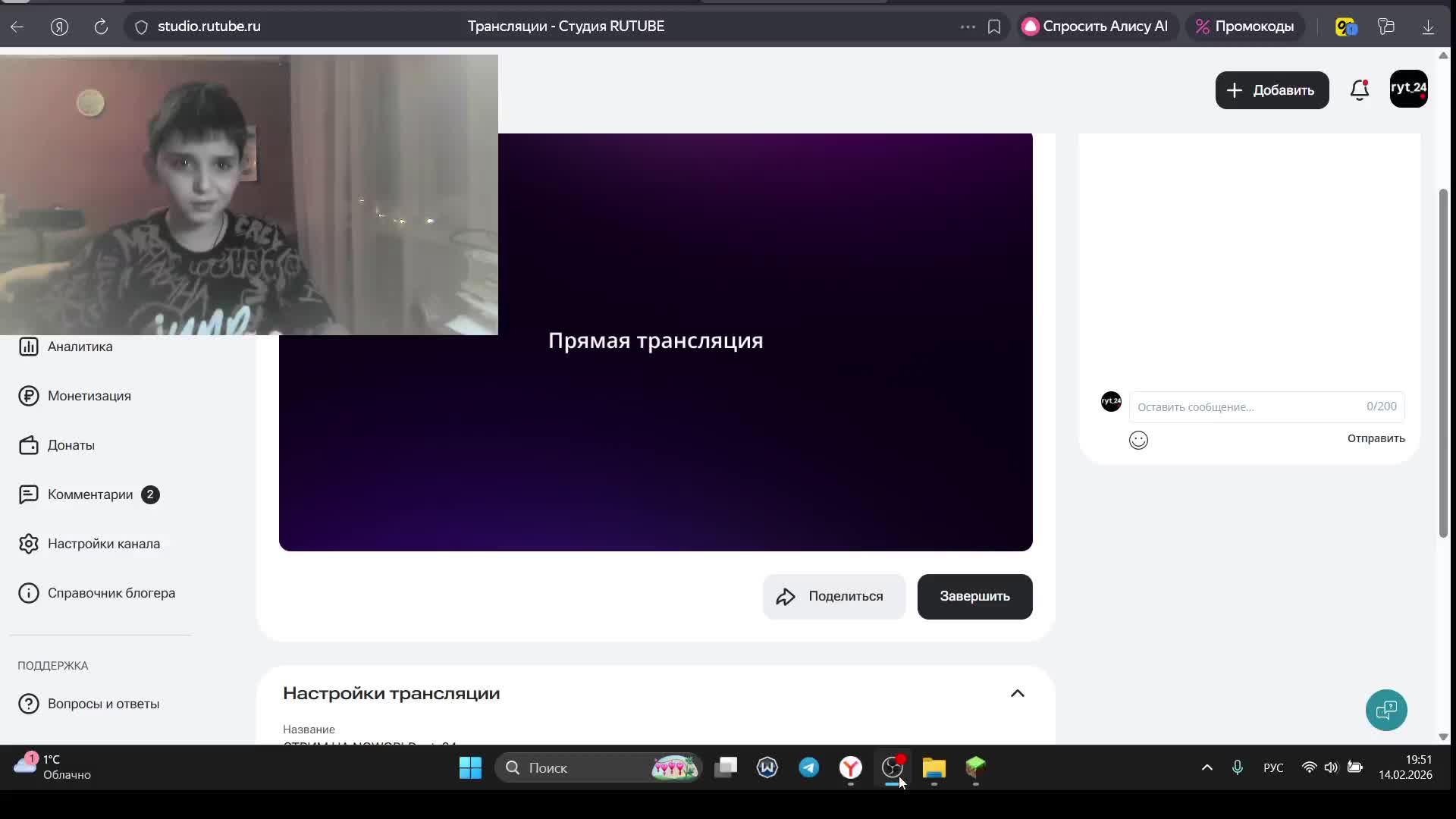Open the Комментарии sidebar item

(89, 494)
